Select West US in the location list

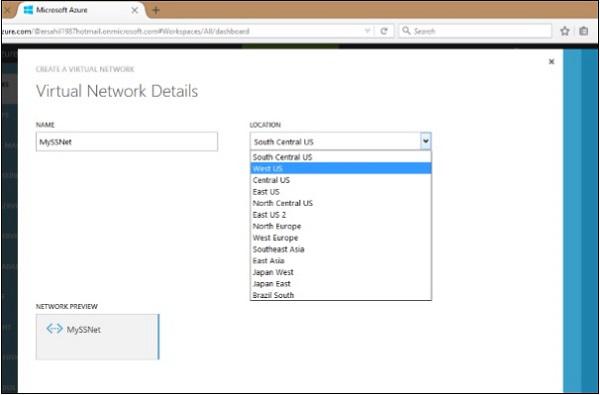pyautogui.click(x=341, y=168)
